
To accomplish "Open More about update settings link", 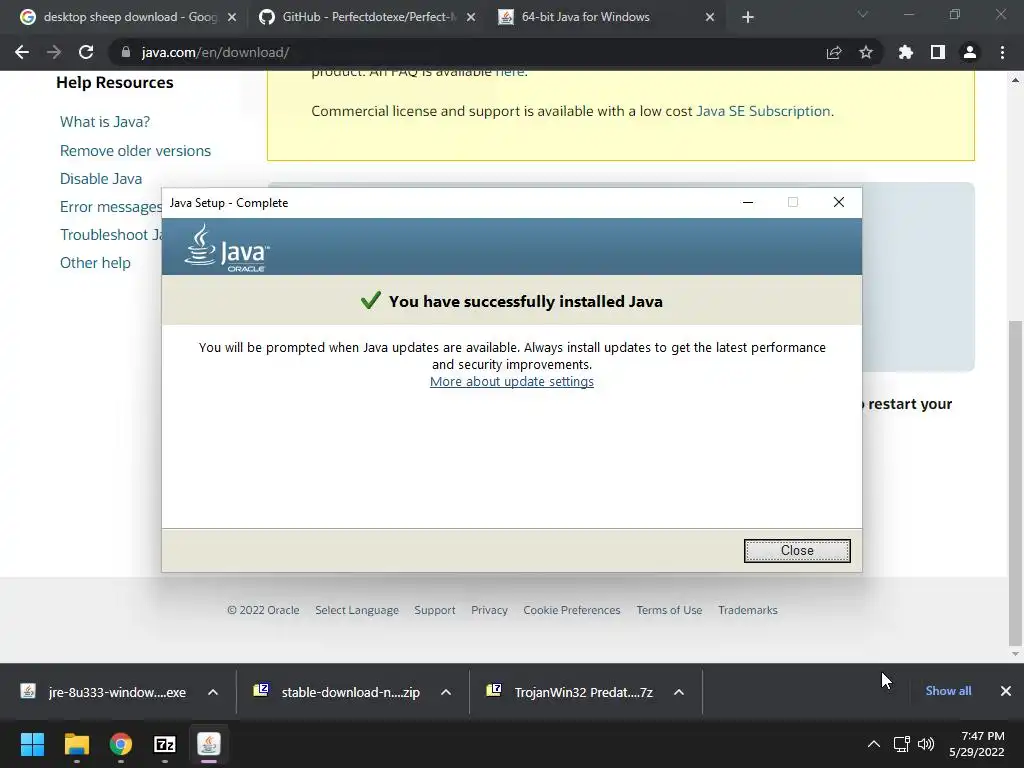I will tap(511, 381).
